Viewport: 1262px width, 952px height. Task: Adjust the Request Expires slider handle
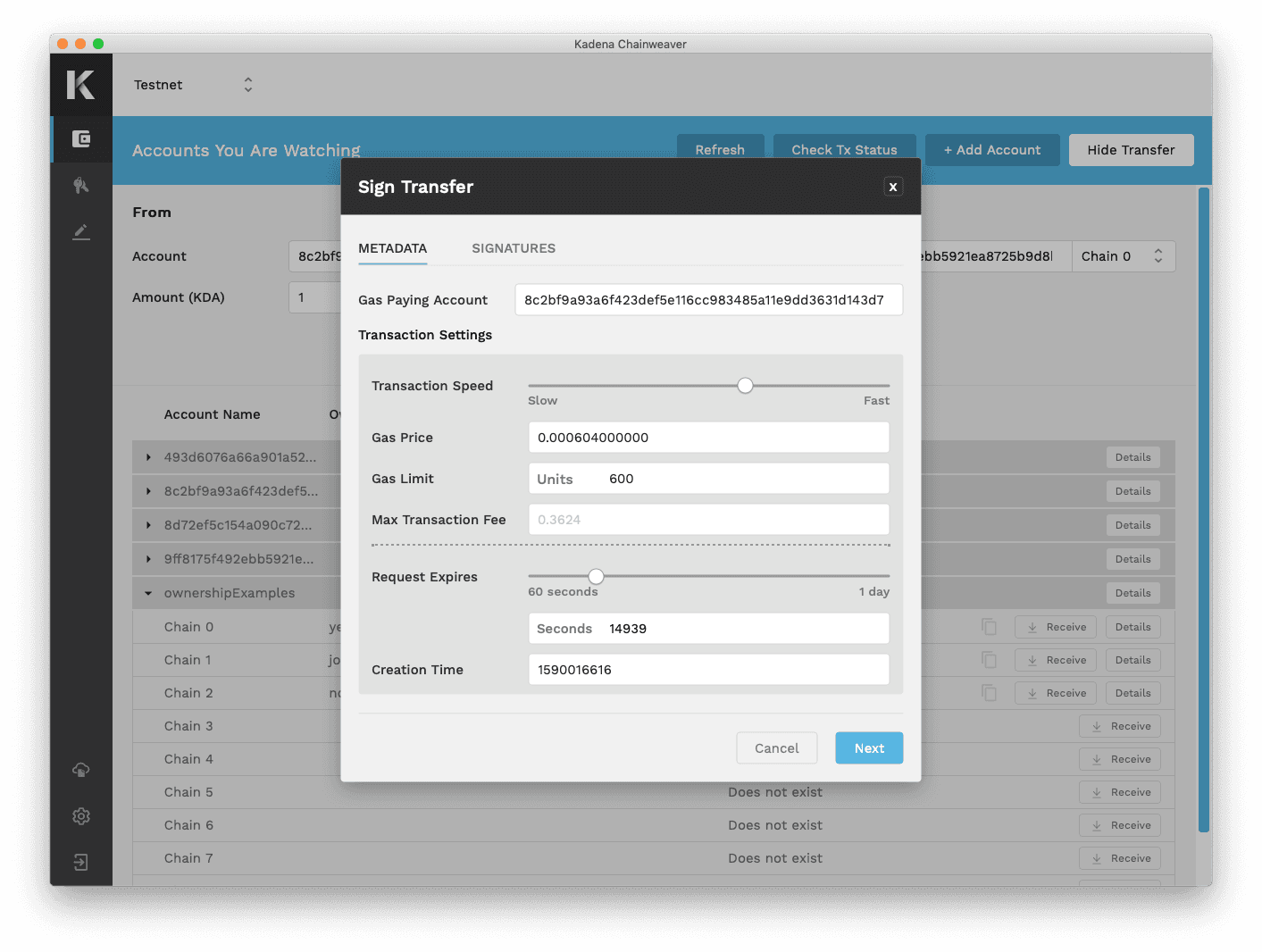coord(596,576)
